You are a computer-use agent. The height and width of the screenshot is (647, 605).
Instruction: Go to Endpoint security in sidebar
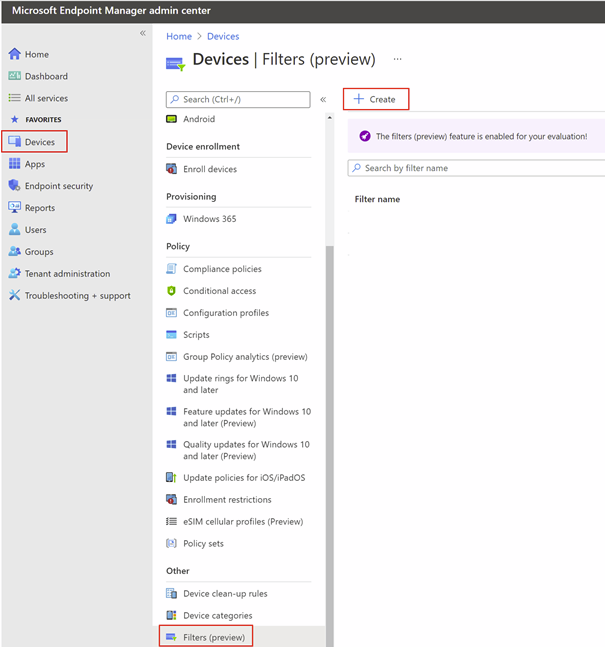click(59, 186)
